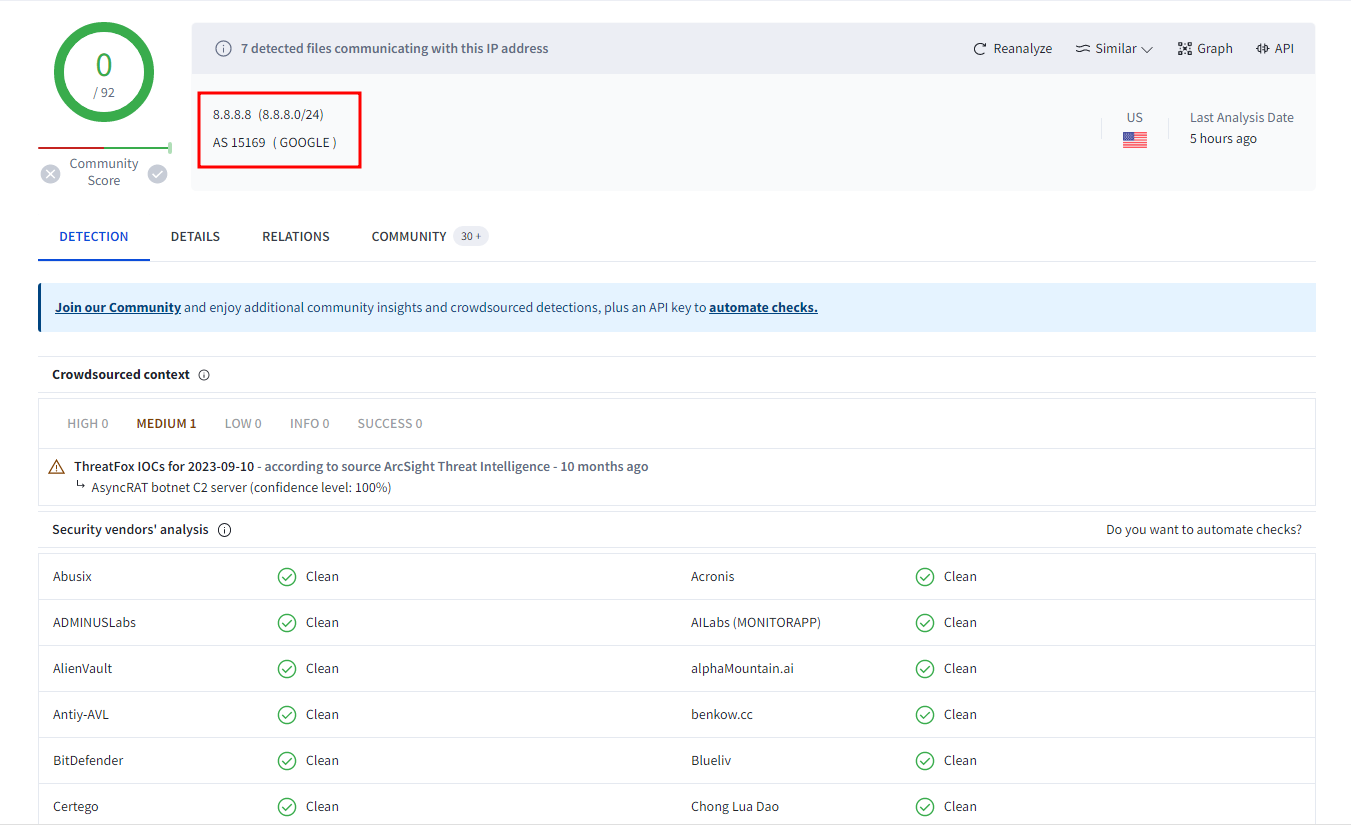Click the Security vendors' analysis info icon

click(224, 530)
